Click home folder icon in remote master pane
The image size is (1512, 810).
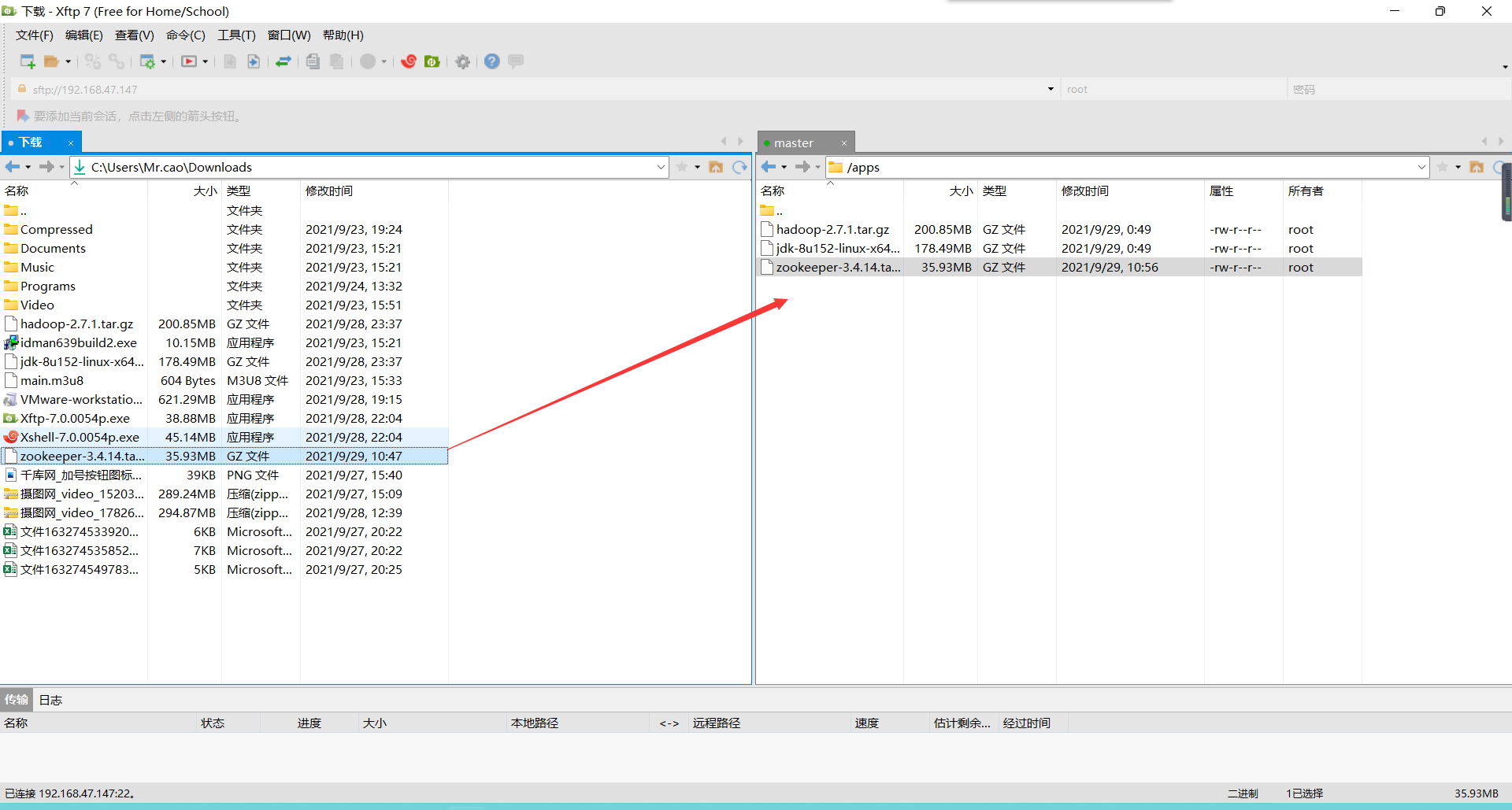[x=1477, y=167]
